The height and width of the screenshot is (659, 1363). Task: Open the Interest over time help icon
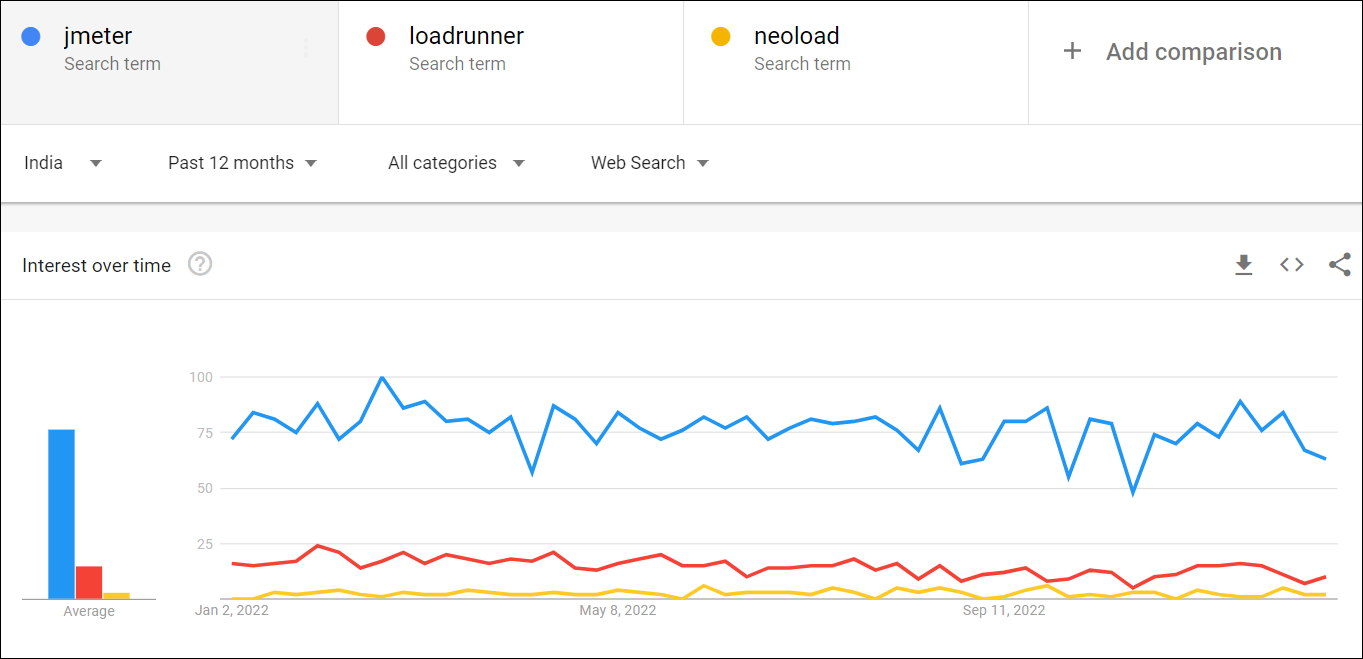(x=200, y=265)
